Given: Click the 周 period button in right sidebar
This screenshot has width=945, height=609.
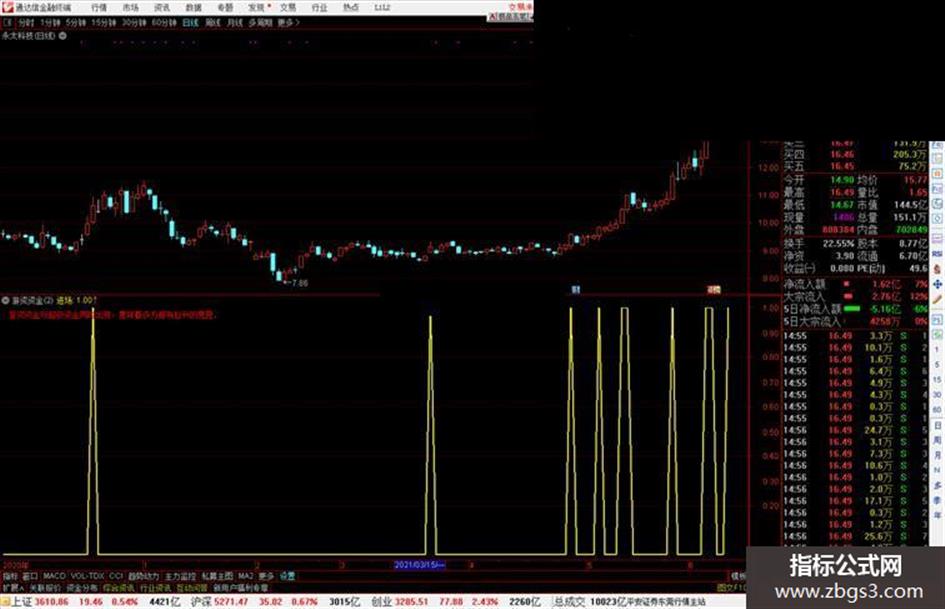Looking at the screenshot, I should click(x=937, y=440).
